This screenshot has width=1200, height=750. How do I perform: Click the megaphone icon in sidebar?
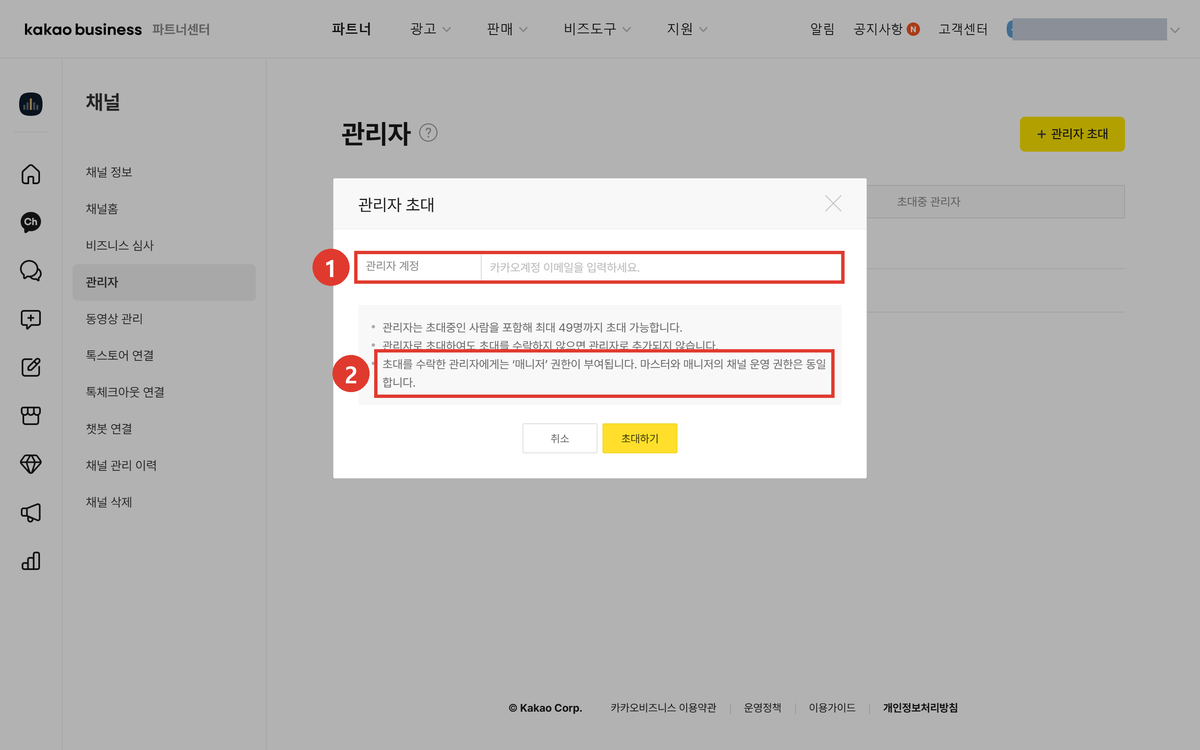coord(31,513)
